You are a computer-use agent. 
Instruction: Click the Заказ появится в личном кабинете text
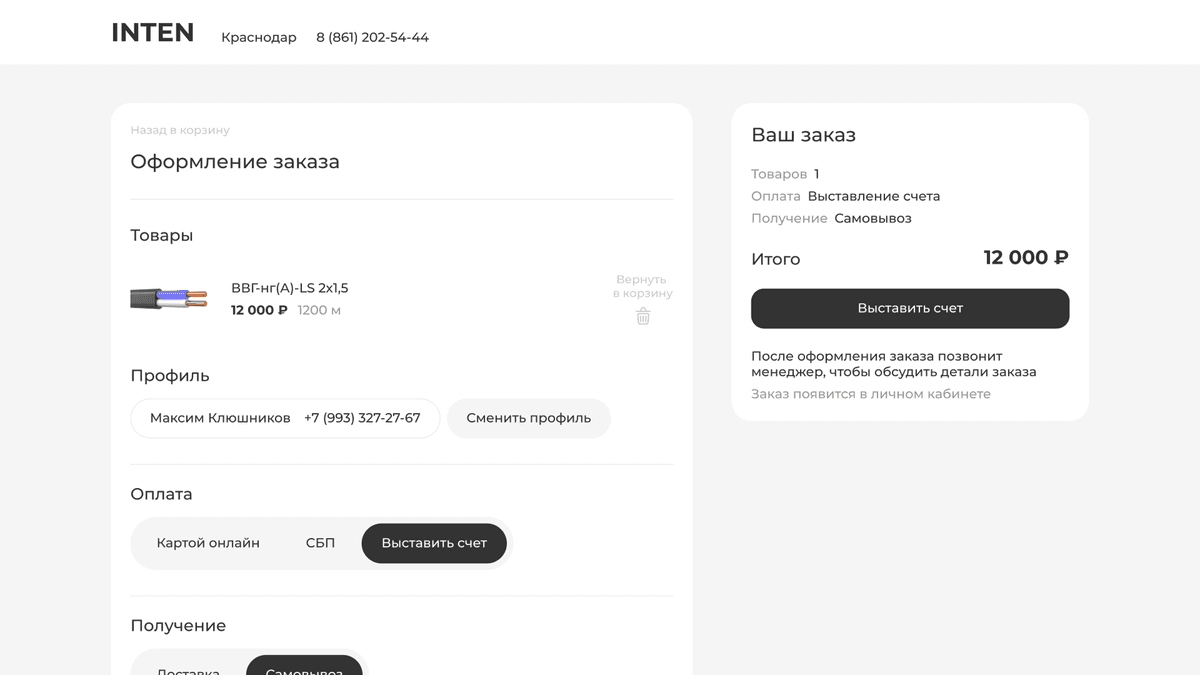[870, 394]
